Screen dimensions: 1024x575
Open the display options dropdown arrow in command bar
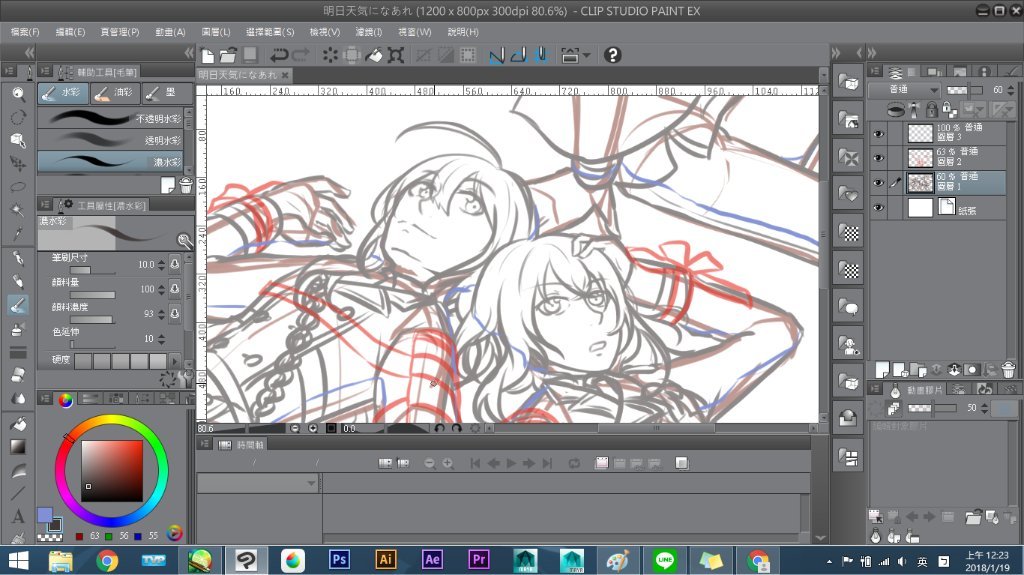pos(586,56)
